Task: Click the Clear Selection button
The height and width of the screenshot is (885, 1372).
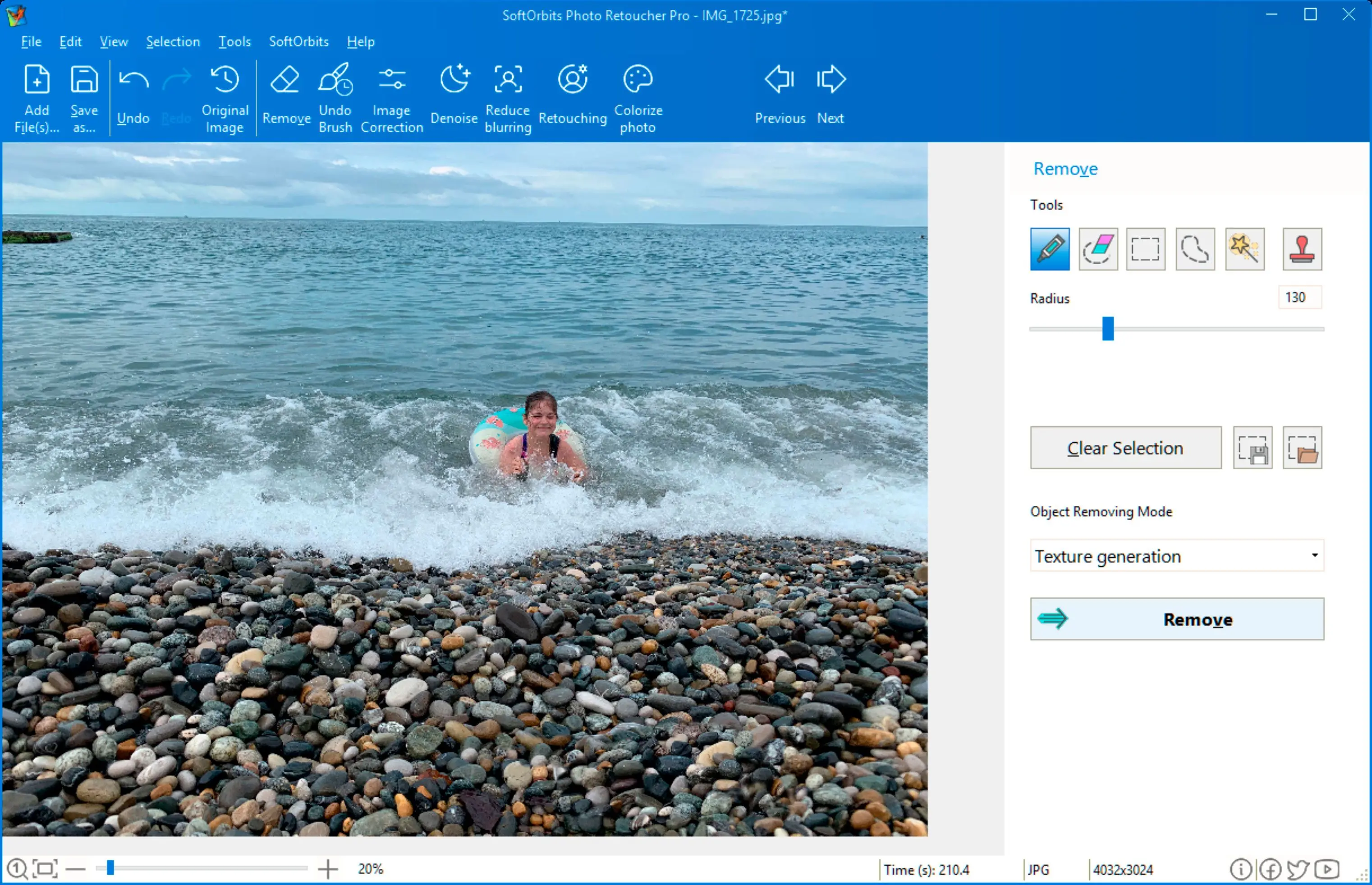Action: pos(1124,447)
